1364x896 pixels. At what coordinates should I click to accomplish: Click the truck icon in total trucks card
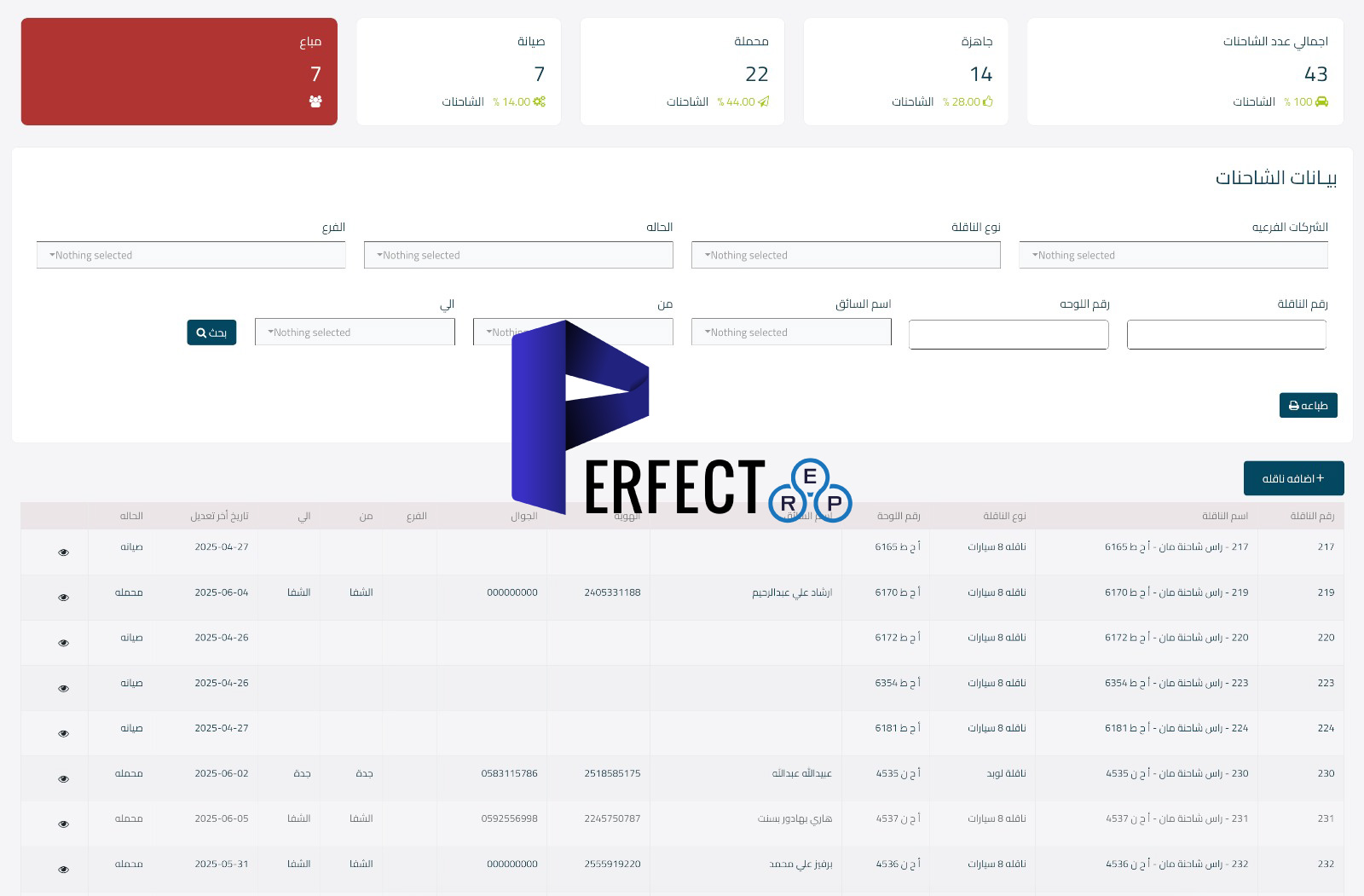[x=1321, y=101]
